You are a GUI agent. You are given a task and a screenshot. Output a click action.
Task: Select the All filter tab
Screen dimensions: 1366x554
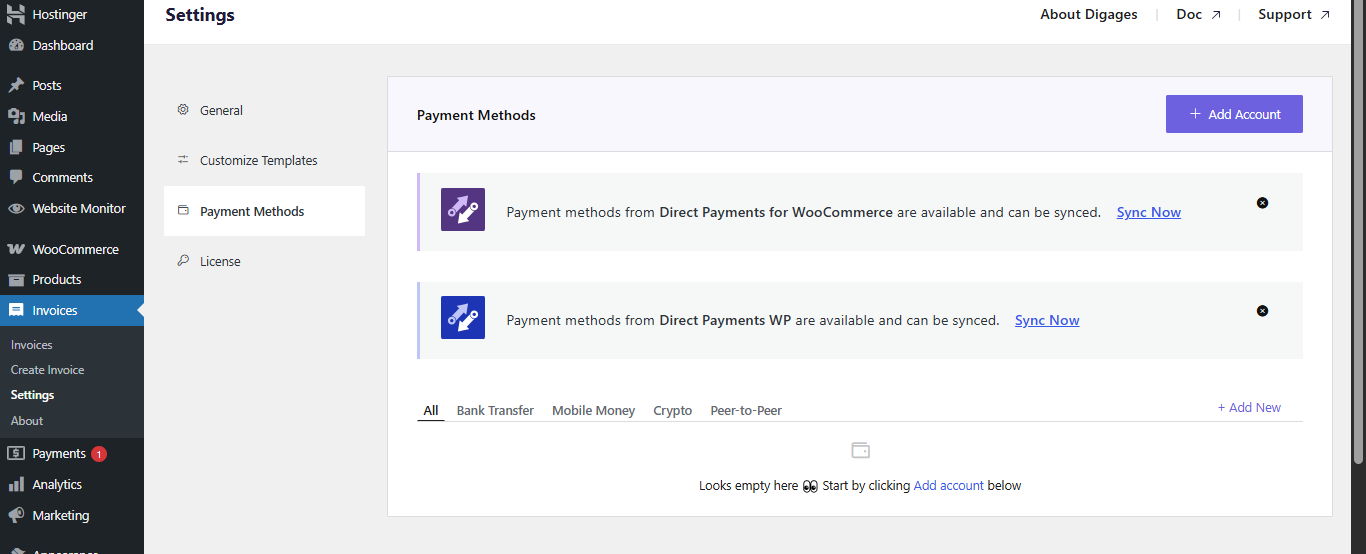[x=431, y=410]
